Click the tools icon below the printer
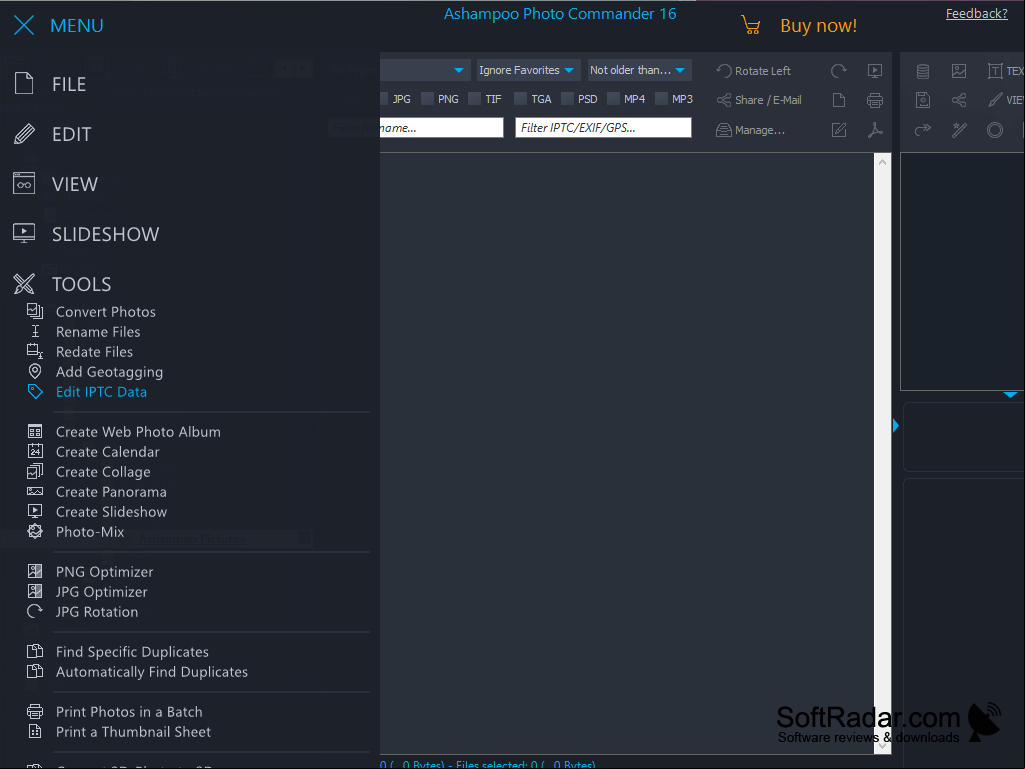Viewport: 1025px width, 769px height. pyautogui.click(x=875, y=130)
